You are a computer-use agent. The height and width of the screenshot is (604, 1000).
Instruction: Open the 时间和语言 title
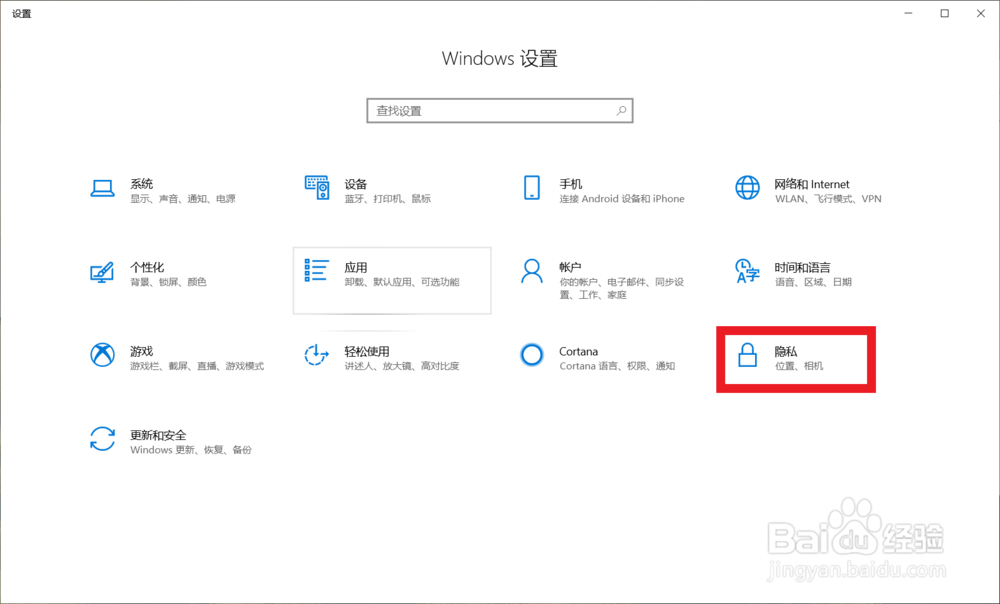click(x=802, y=267)
